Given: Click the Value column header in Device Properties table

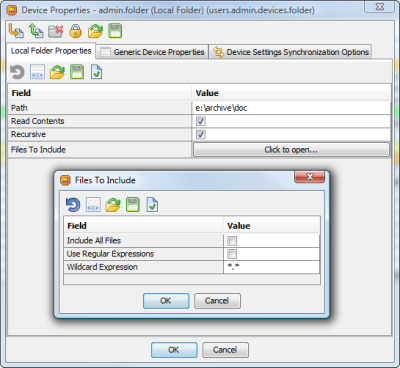Looking at the screenshot, I should click(291, 93).
